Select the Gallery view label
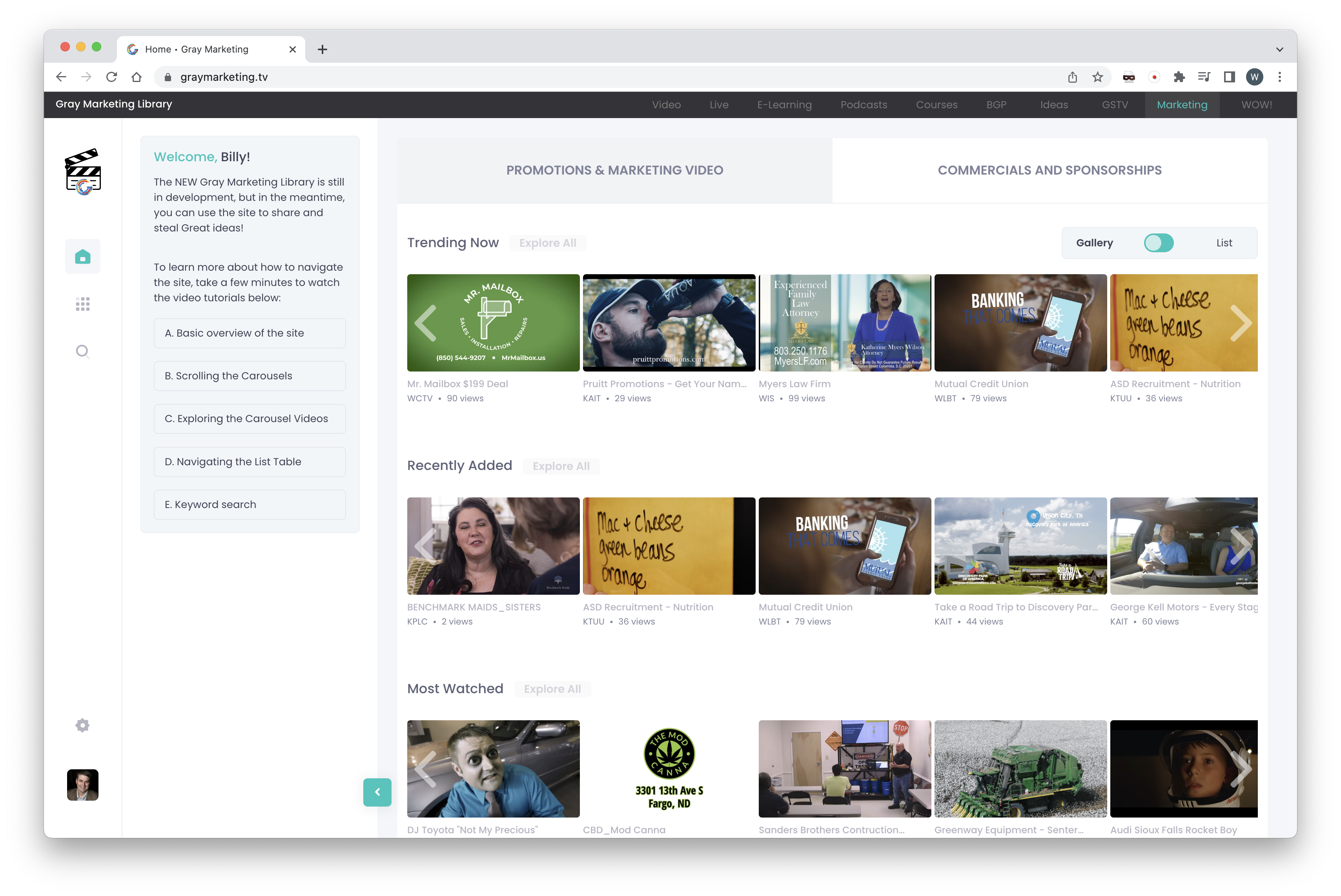This screenshot has height=896, width=1341. click(1094, 243)
